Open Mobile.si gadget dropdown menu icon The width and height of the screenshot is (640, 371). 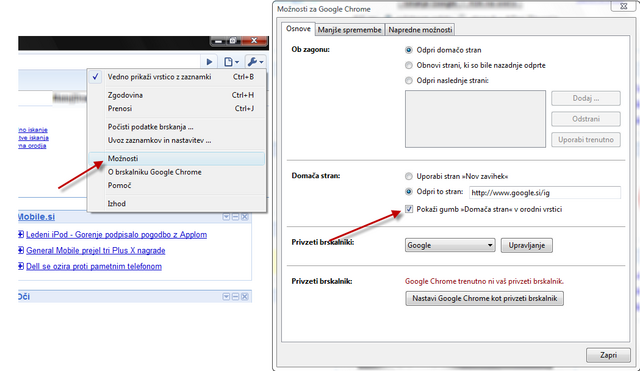click(x=226, y=217)
